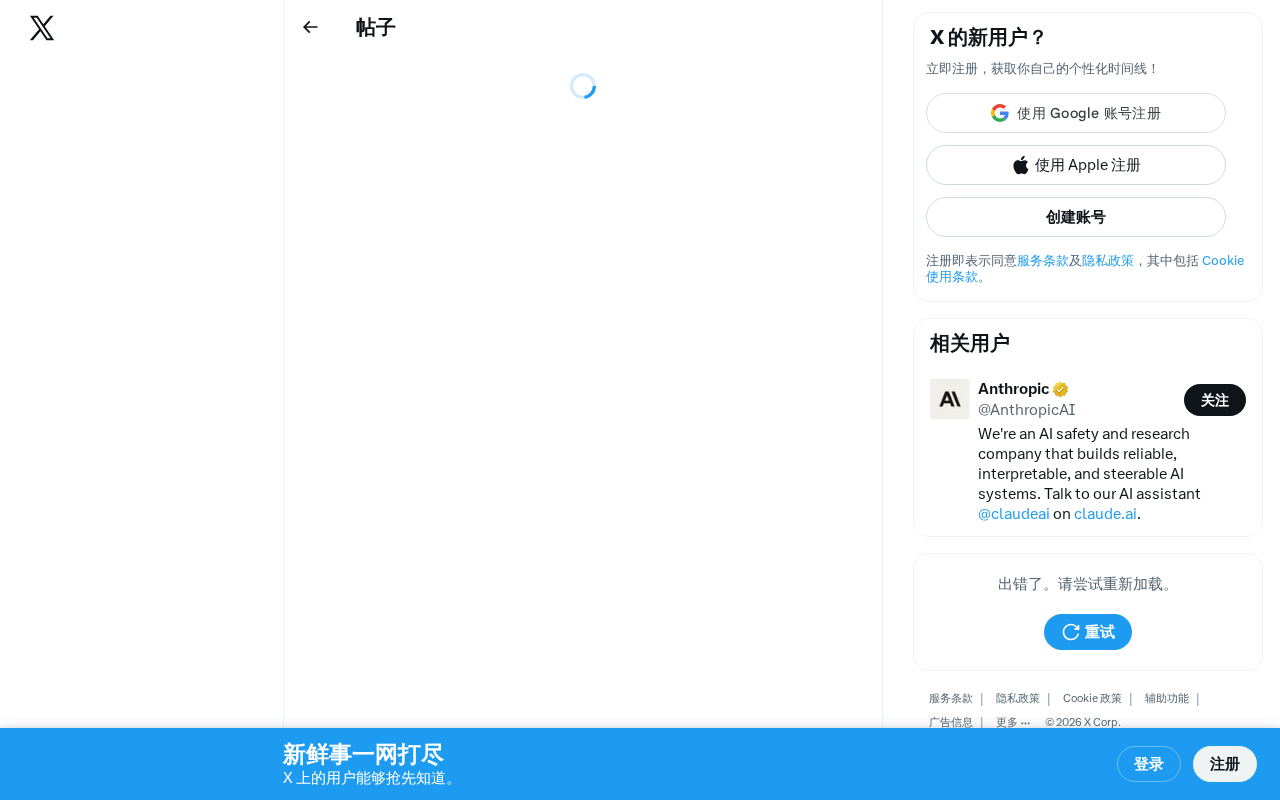This screenshot has height=800, width=1280.
Task: Open footer 隐私政策 link
Action: [x=1018, y=698]
